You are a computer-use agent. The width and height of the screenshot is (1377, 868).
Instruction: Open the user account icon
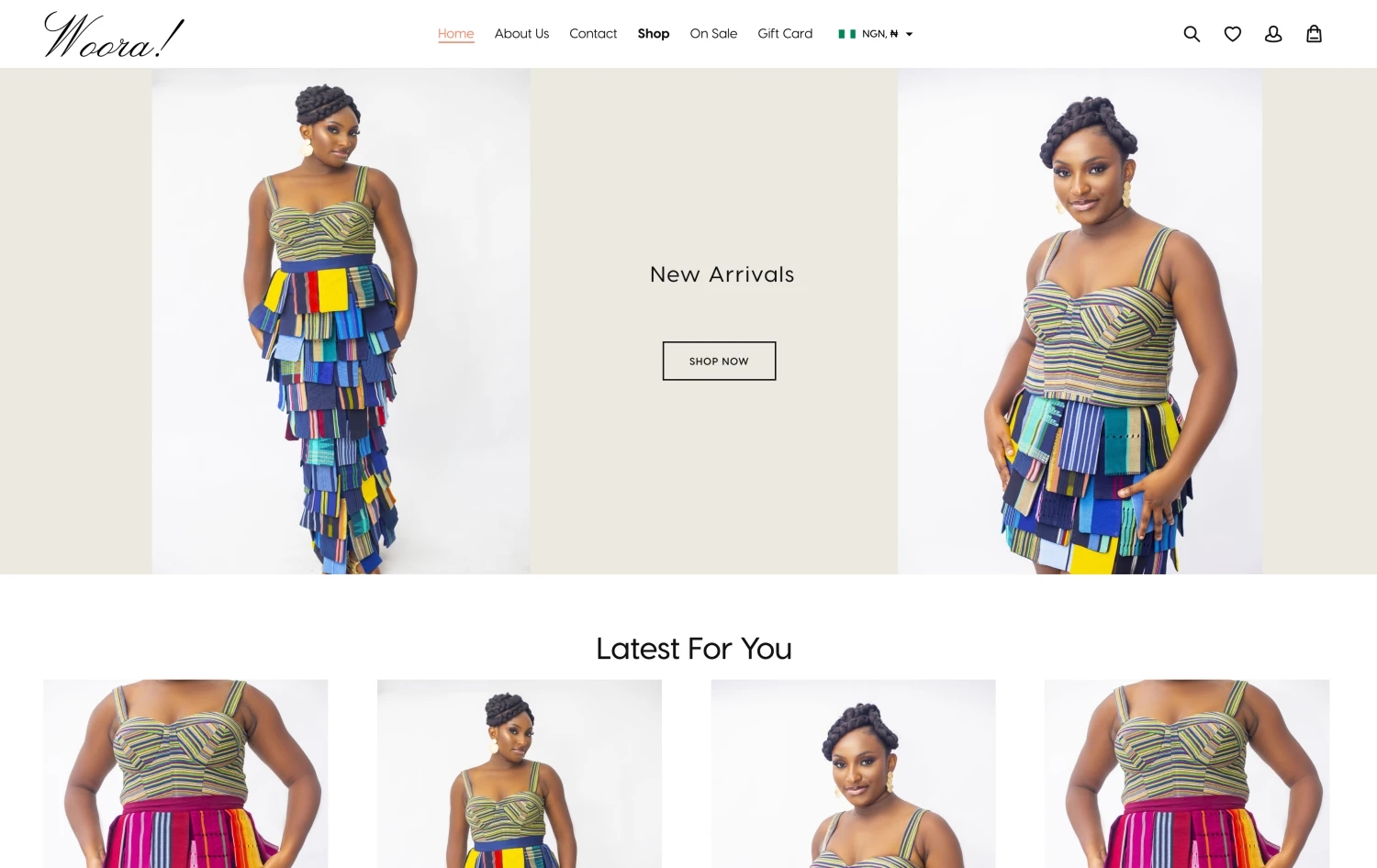click(x=1273, y=34)
